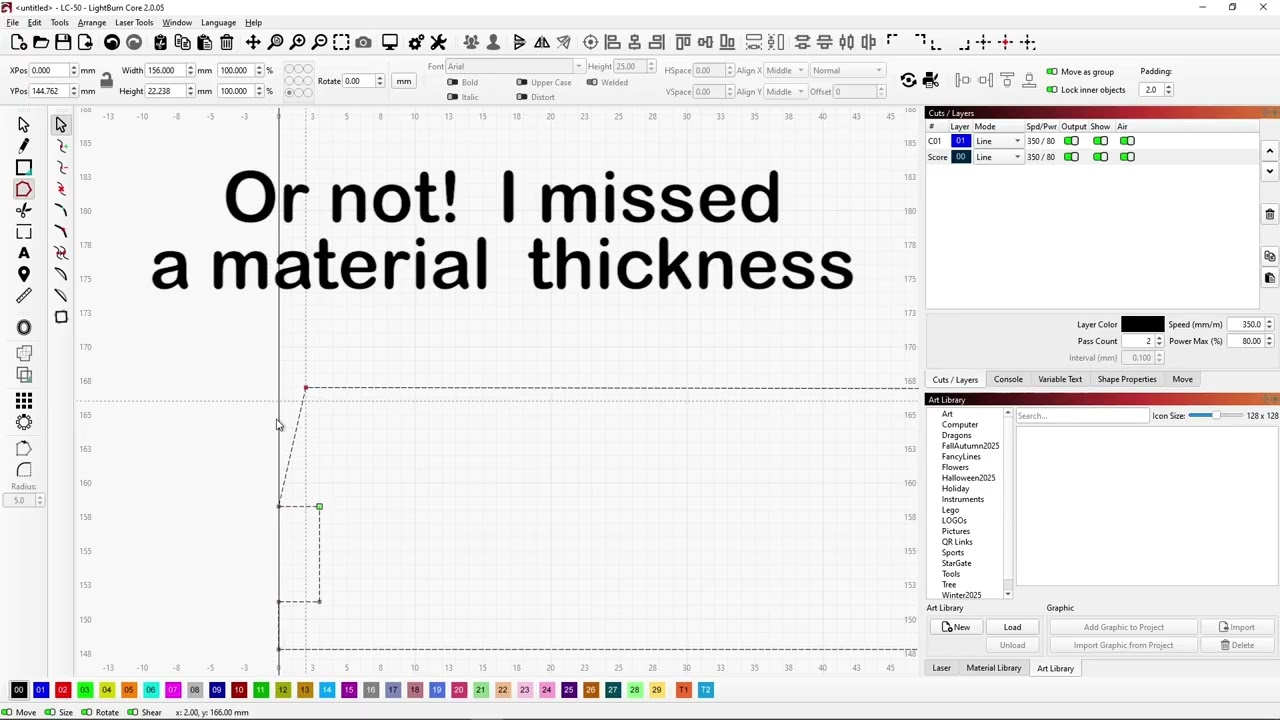The image size is (1280, 720).
Task: Open the Arrange menu
Action: [91, 22]
